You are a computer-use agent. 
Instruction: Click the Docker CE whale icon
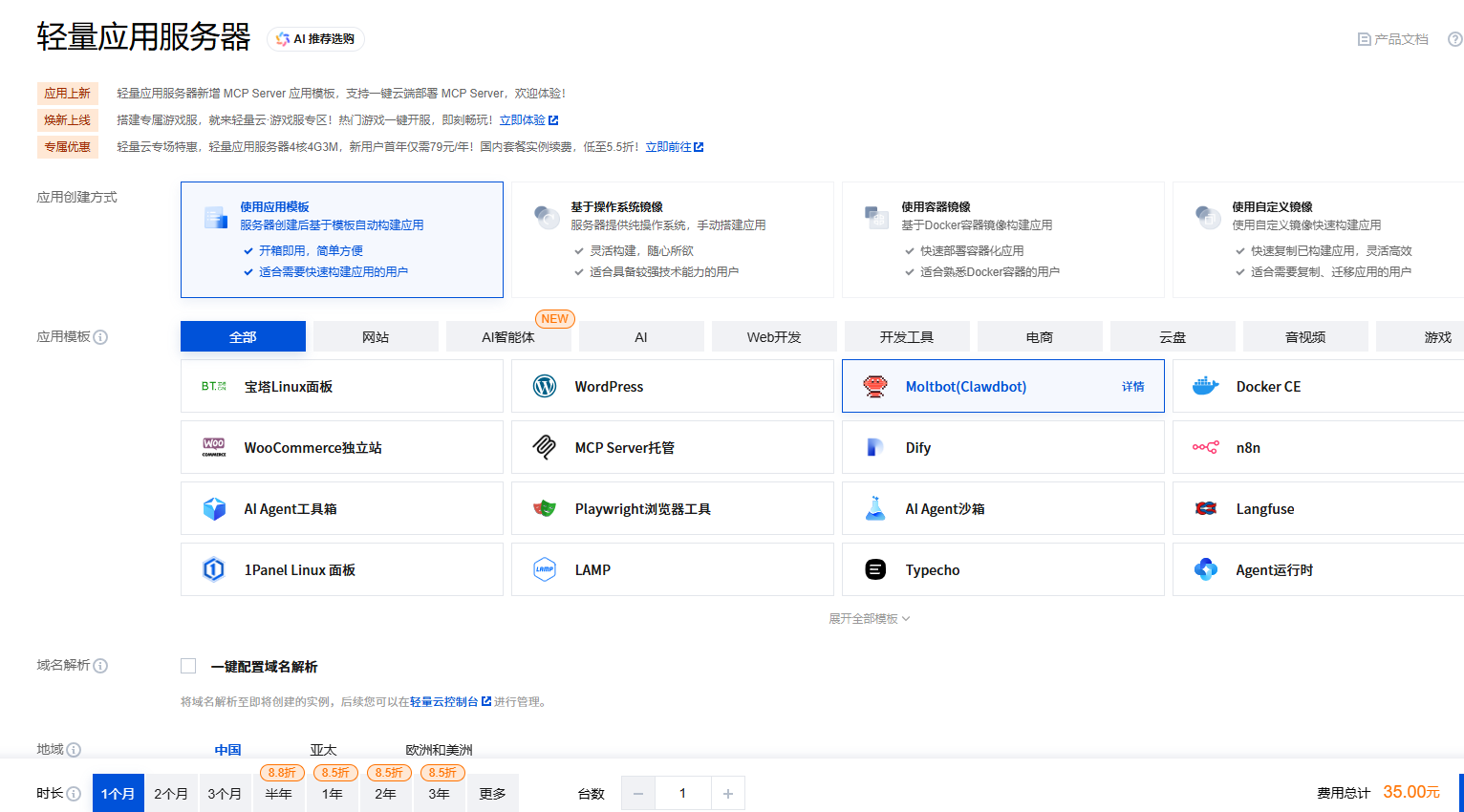coord(1206,387)
